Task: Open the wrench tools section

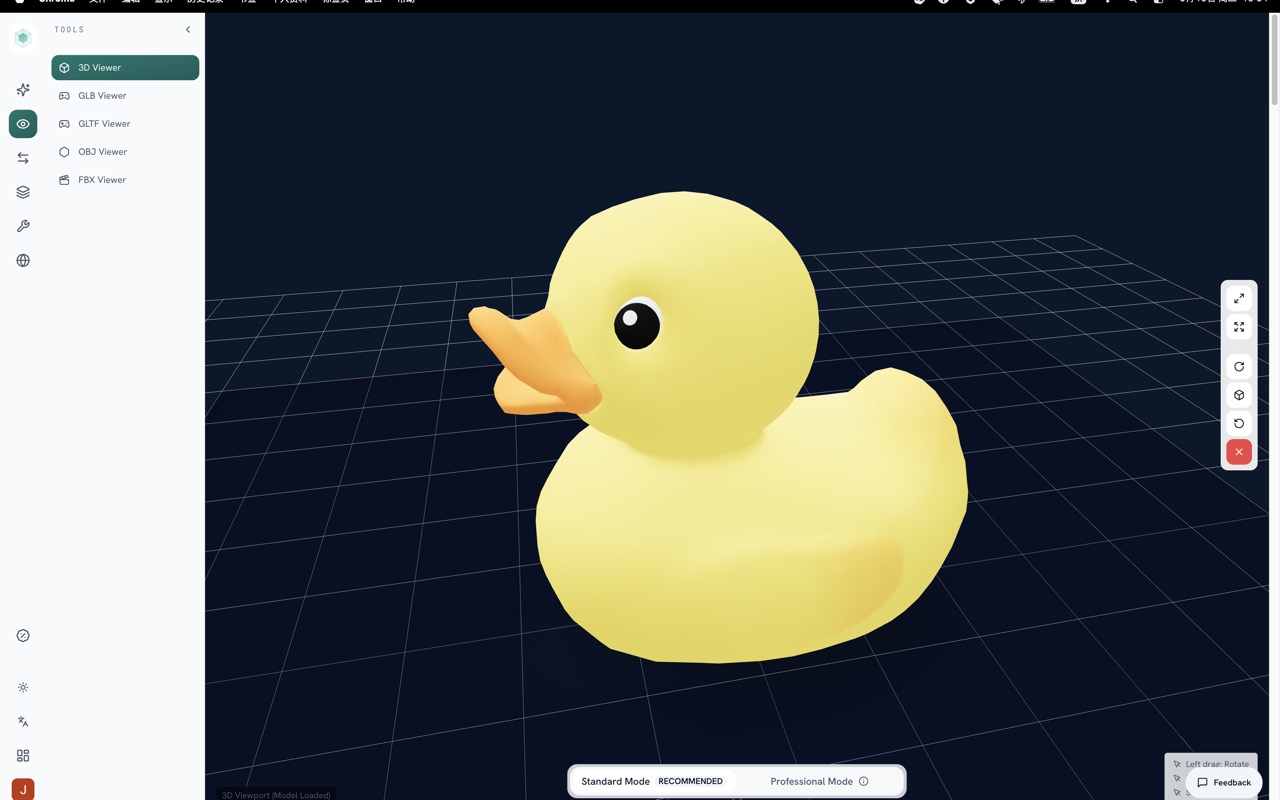Action: pos(23,226)
